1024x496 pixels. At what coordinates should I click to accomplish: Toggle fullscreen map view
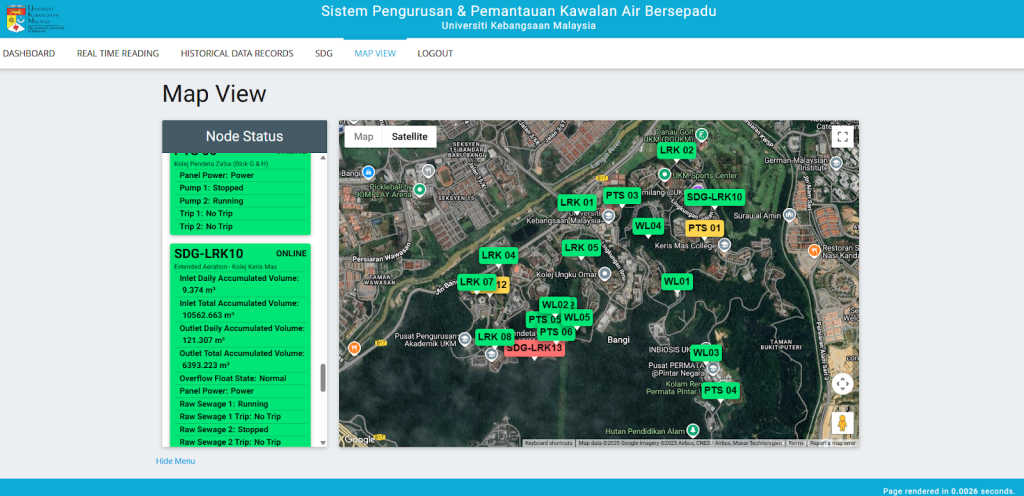click(x=842, y=137)
